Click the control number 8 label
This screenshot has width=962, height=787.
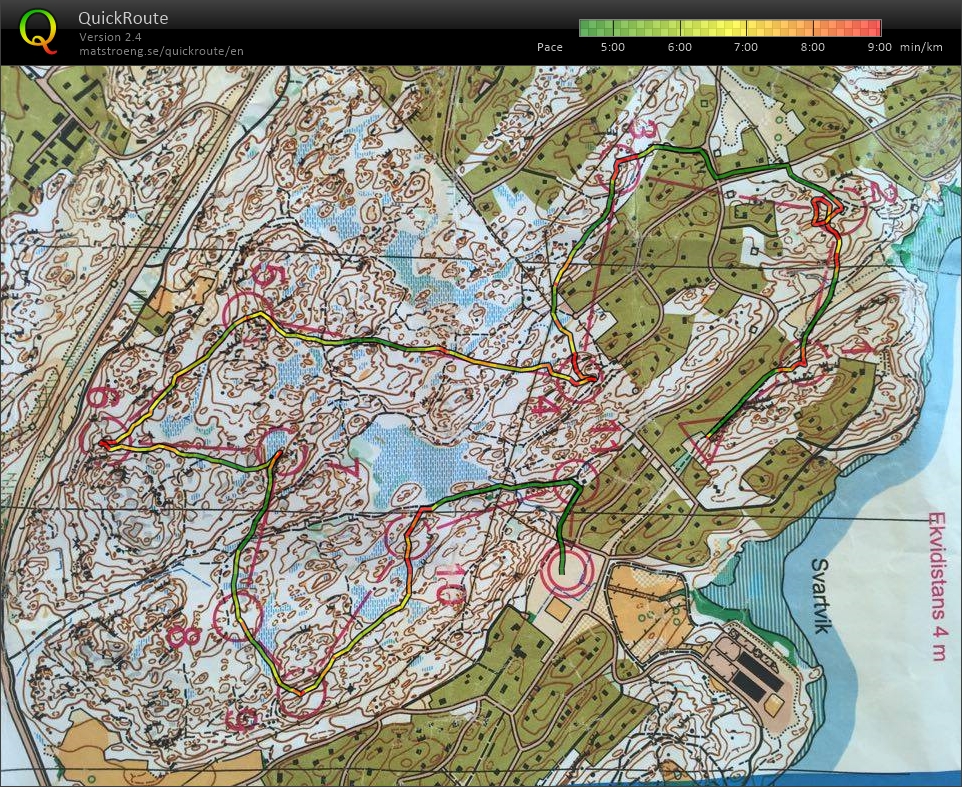(183, 636)
